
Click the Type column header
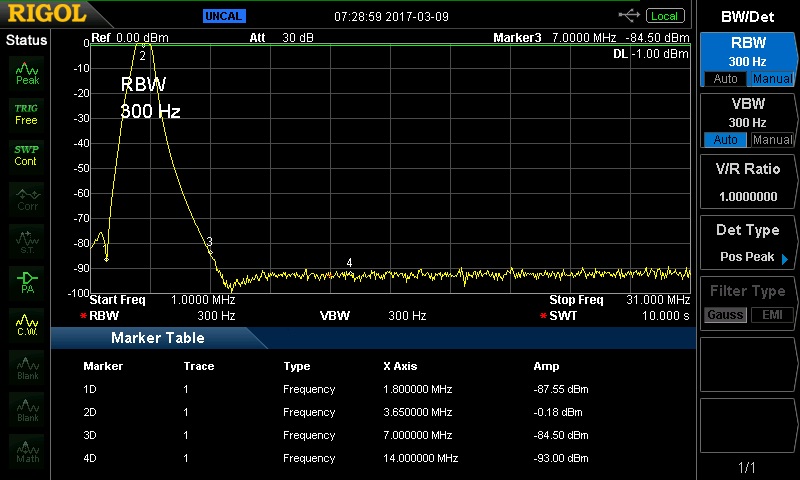(x=296, y=367)
